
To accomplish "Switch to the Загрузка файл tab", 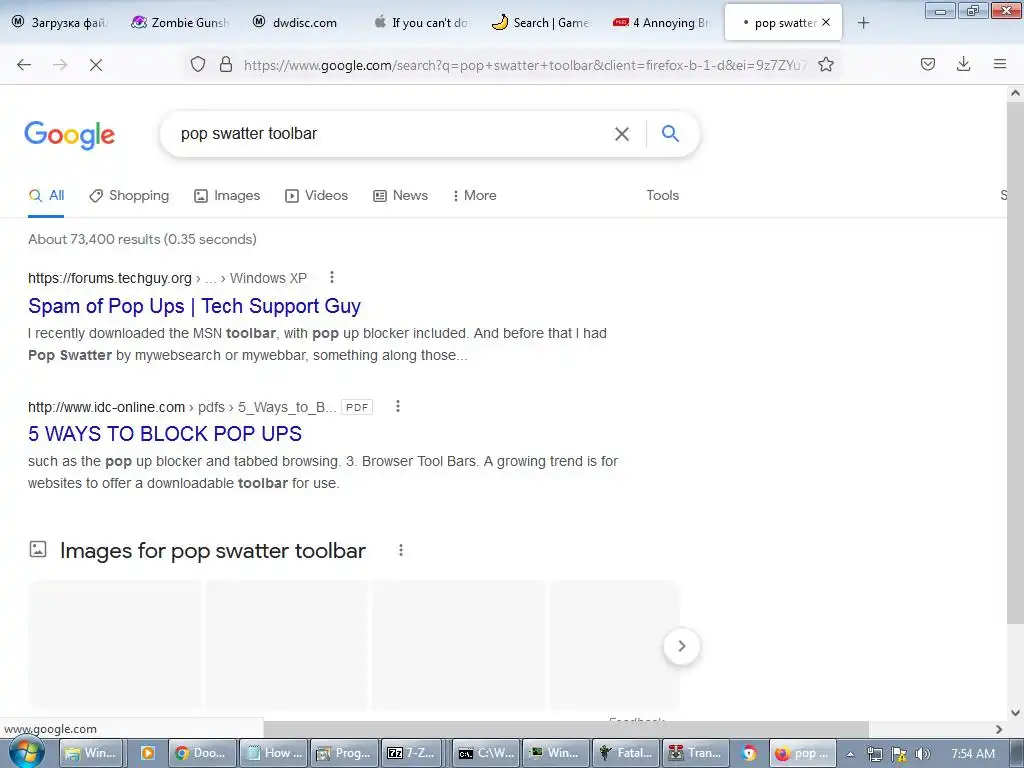I will 60,23.
